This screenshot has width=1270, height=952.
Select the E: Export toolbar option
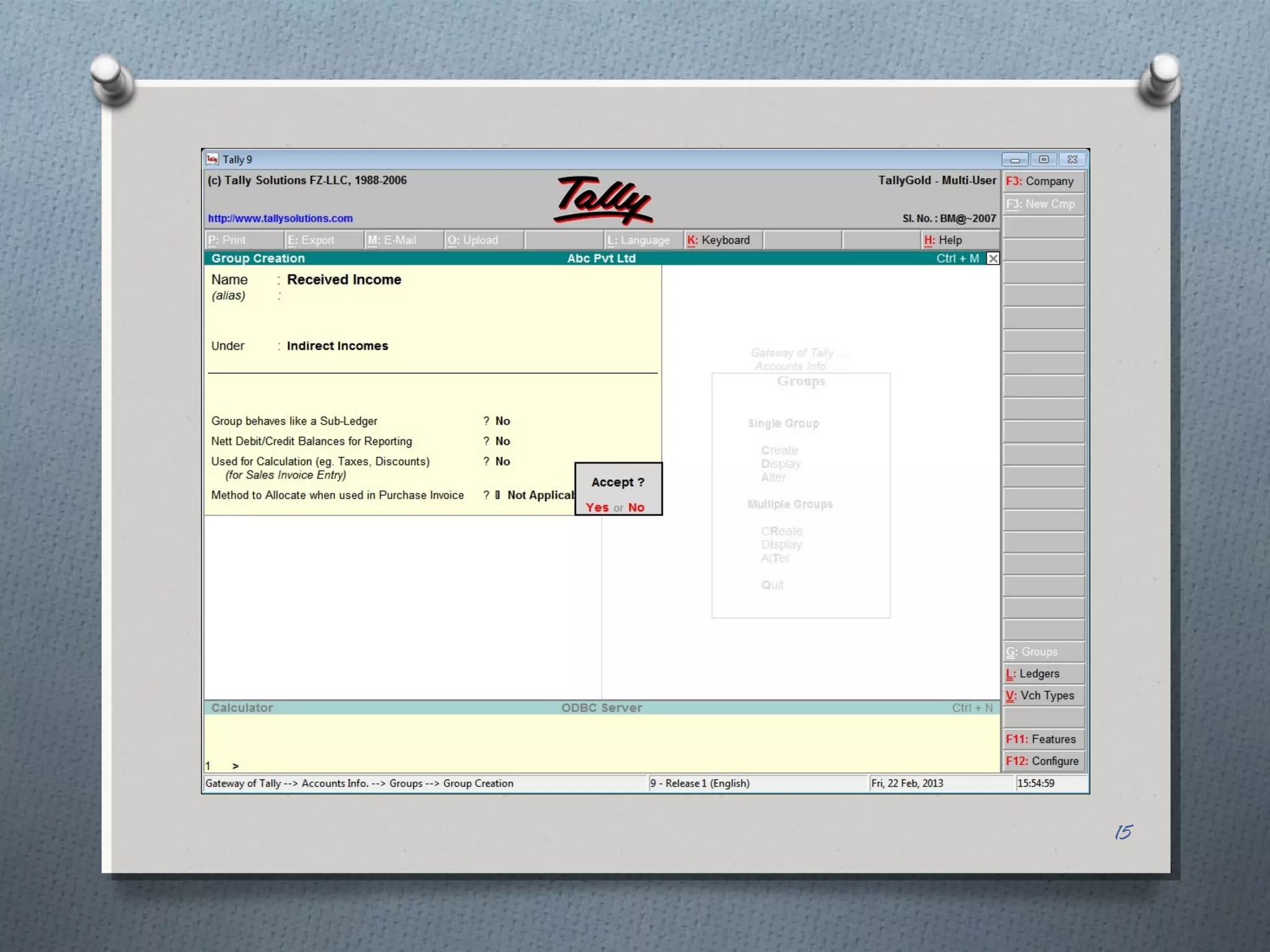(x=324, y=240)
